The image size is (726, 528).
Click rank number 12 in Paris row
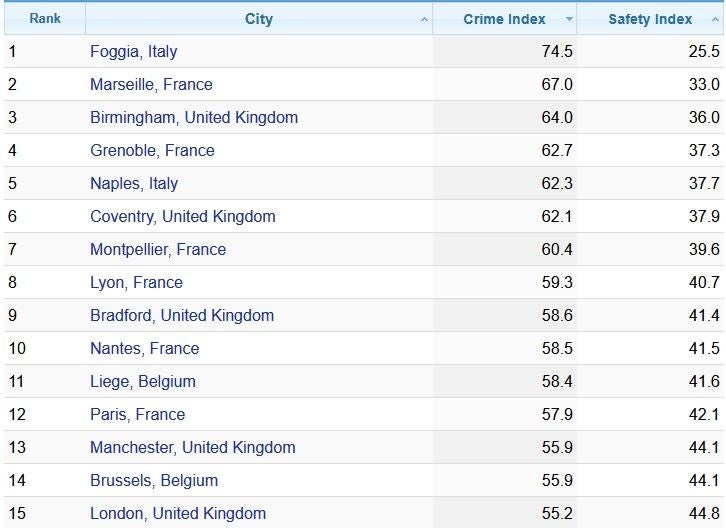[17, 415]
